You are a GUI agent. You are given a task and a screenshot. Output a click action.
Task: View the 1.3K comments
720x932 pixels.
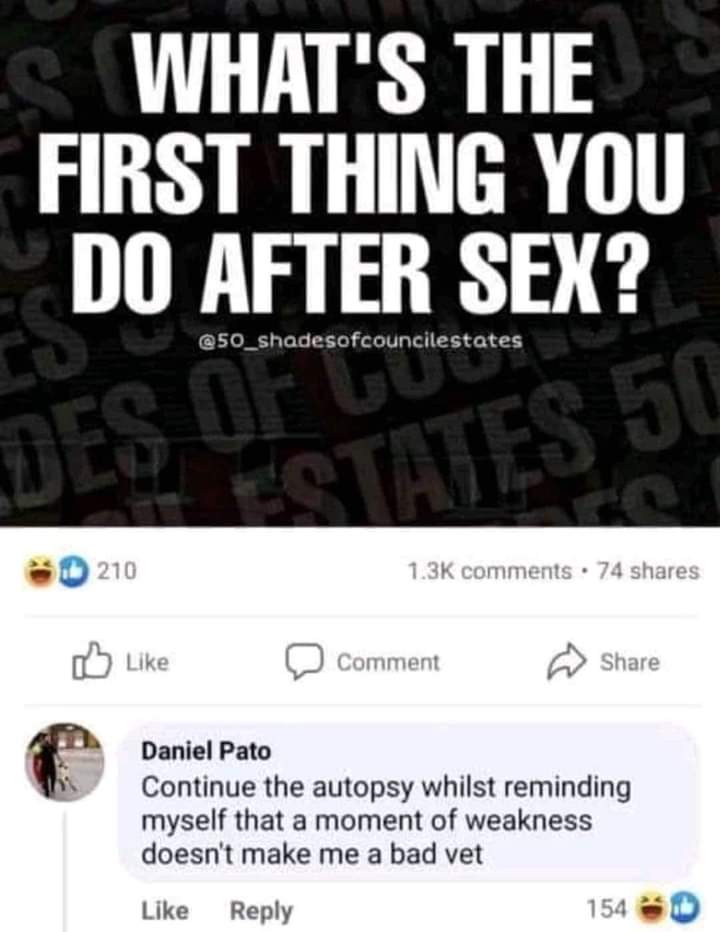(x=489, y=571)
